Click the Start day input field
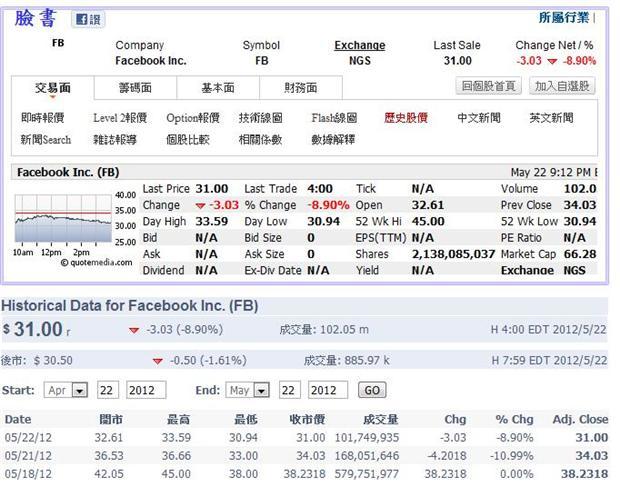 tap(108, 390)
